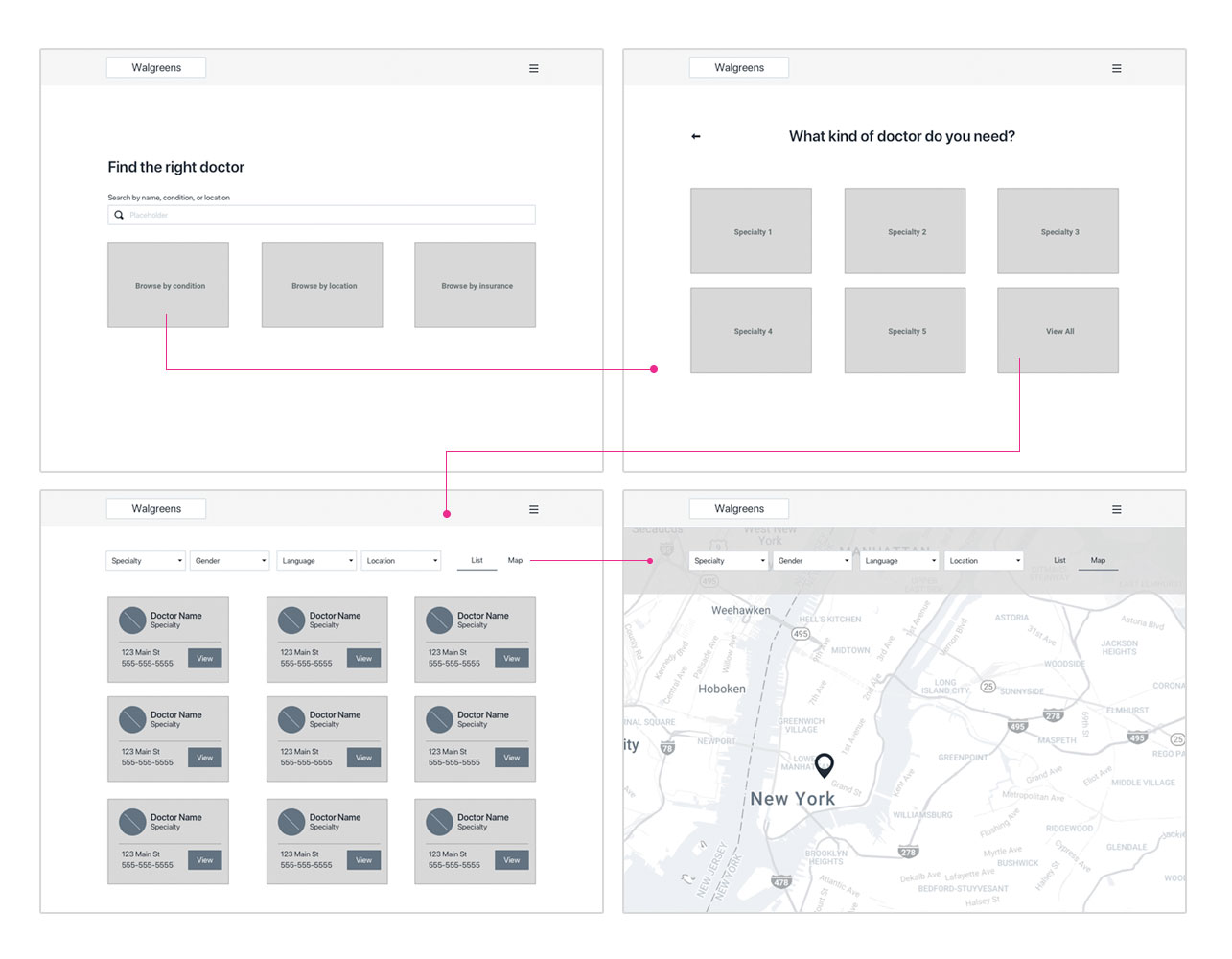The height and width of the screenshot is (959, 1232).
Task: Click the Browse by condition tile
Action: click(169, 285)
